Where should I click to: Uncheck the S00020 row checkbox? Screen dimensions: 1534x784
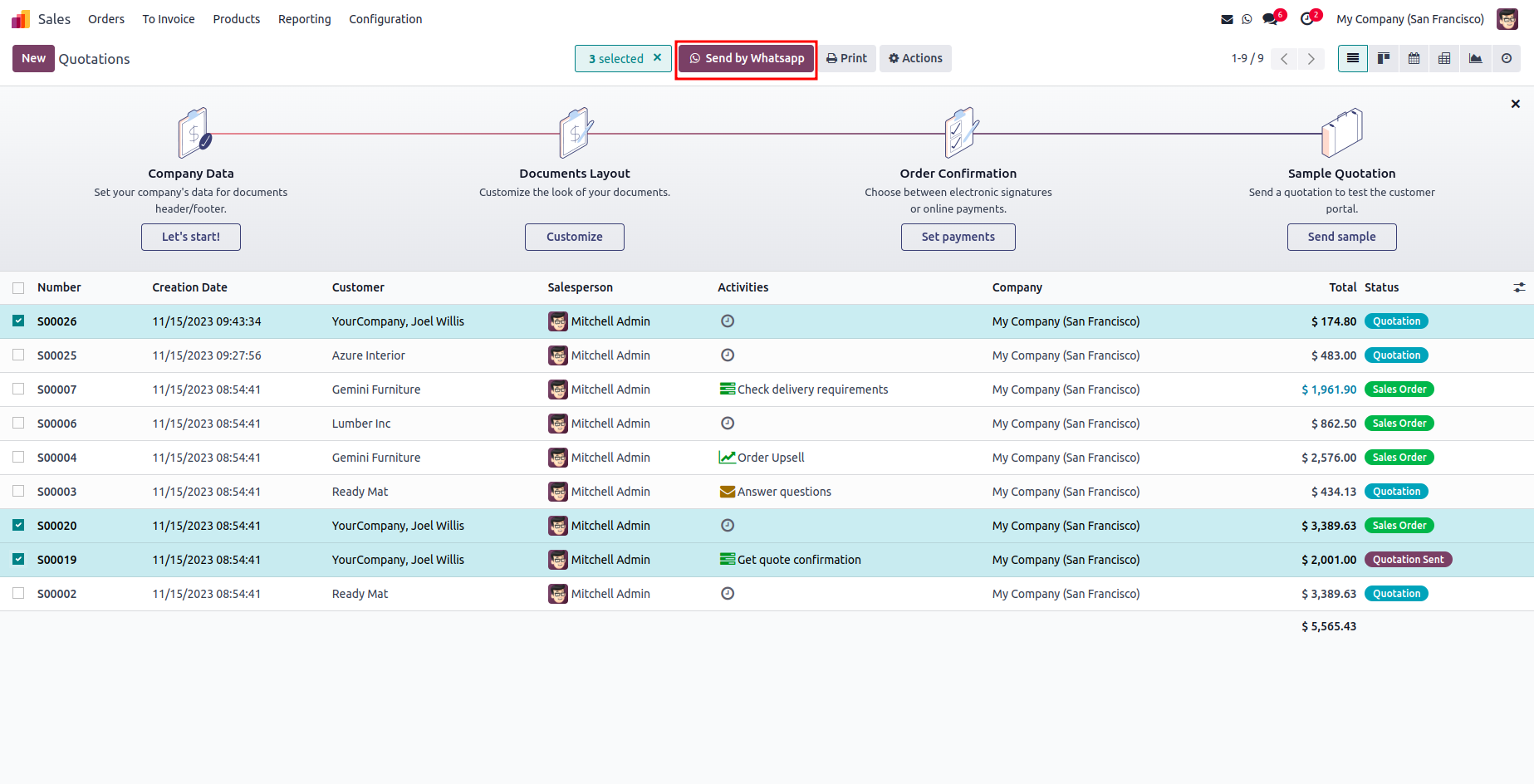[x=18, y=525]
